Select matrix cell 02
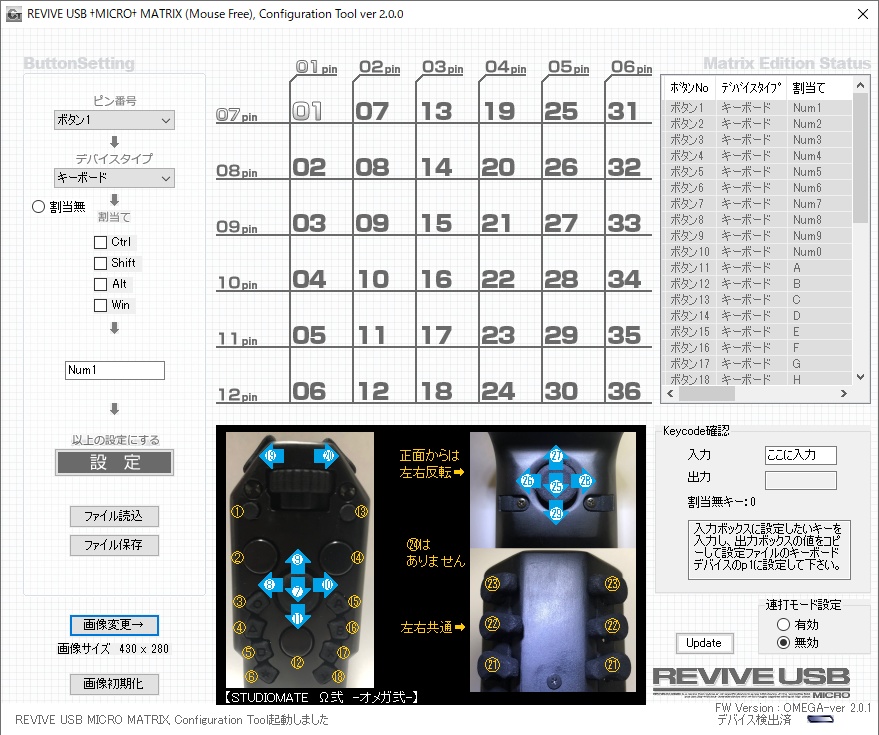Viewport: 879px width, 735px height. [x=309, y=167]
